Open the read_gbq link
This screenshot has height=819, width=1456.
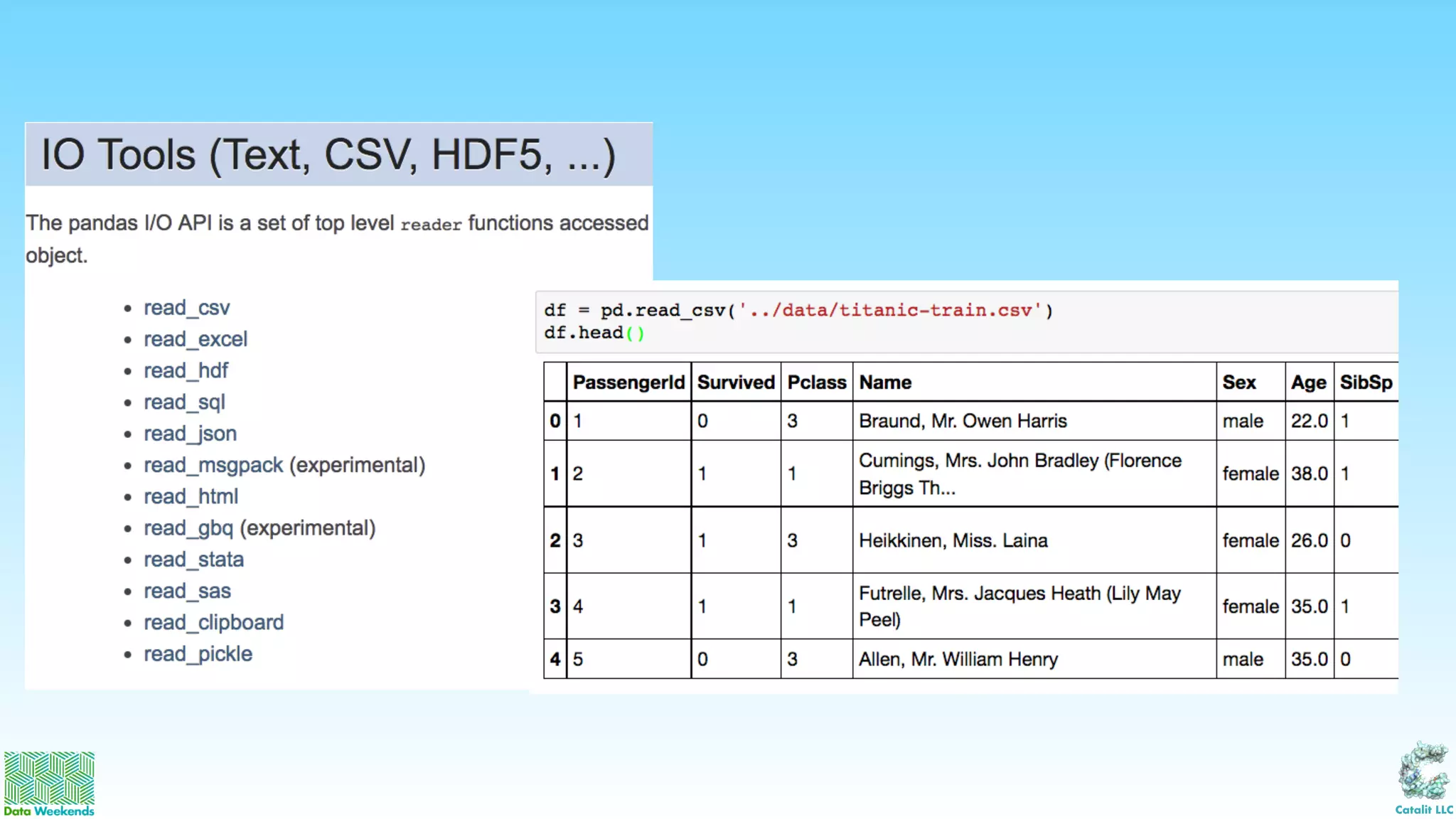188,528
